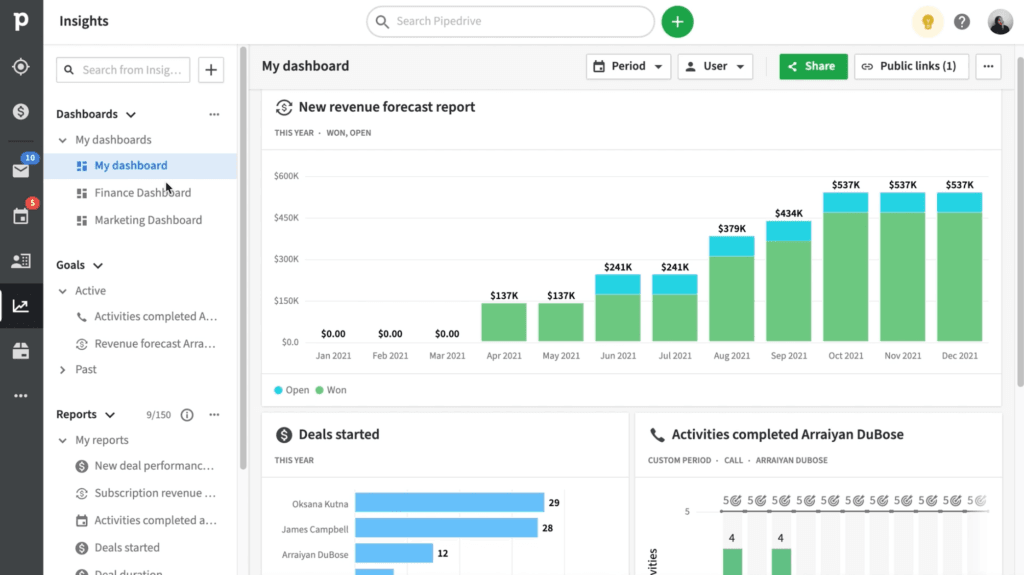Click Oksana Kutna's deals bar
Viewport: 1024px width, 575px height.
pyautogui.click(x=449, y=502)
